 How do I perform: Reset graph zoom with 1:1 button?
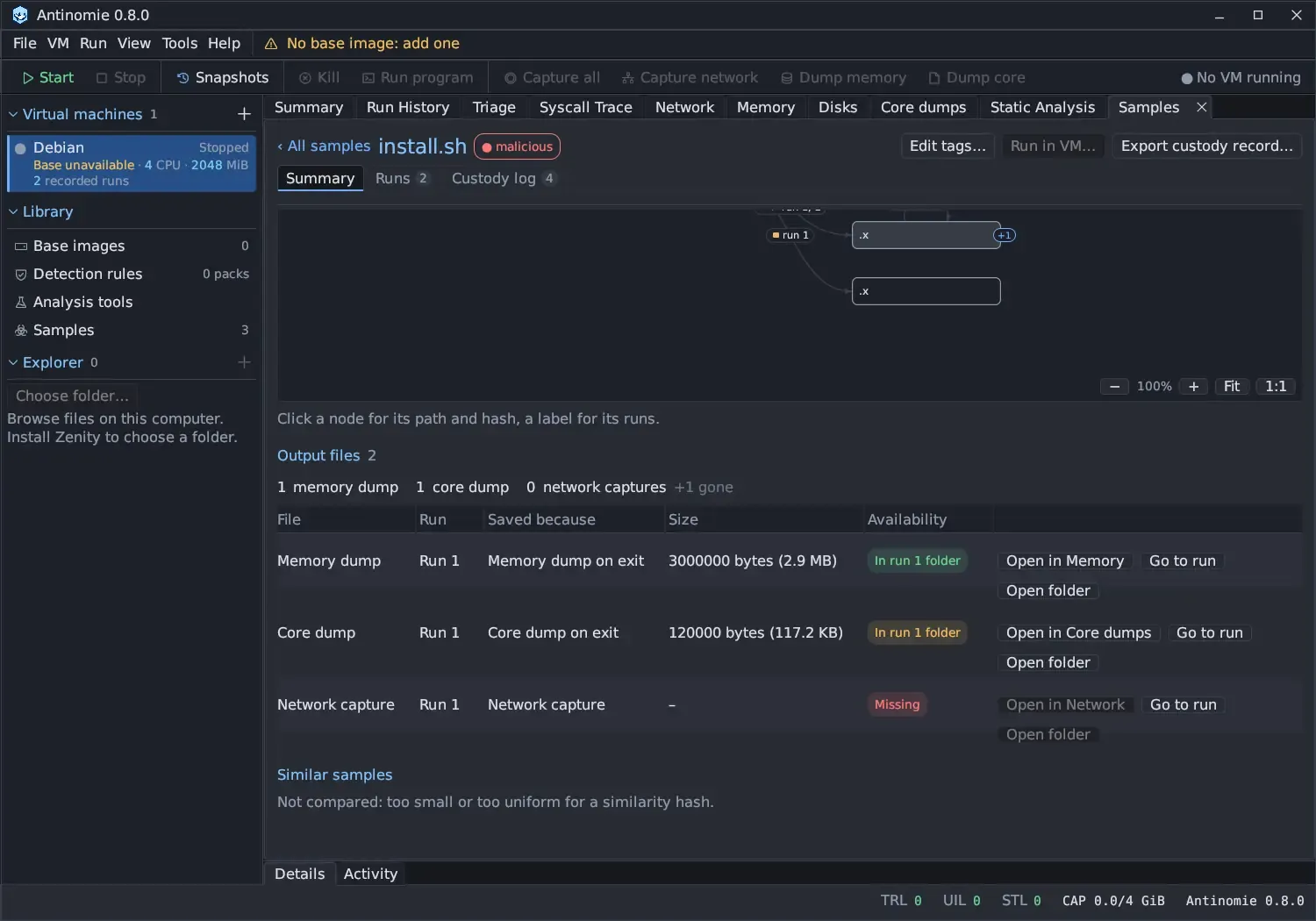(x=1276, y=387)
